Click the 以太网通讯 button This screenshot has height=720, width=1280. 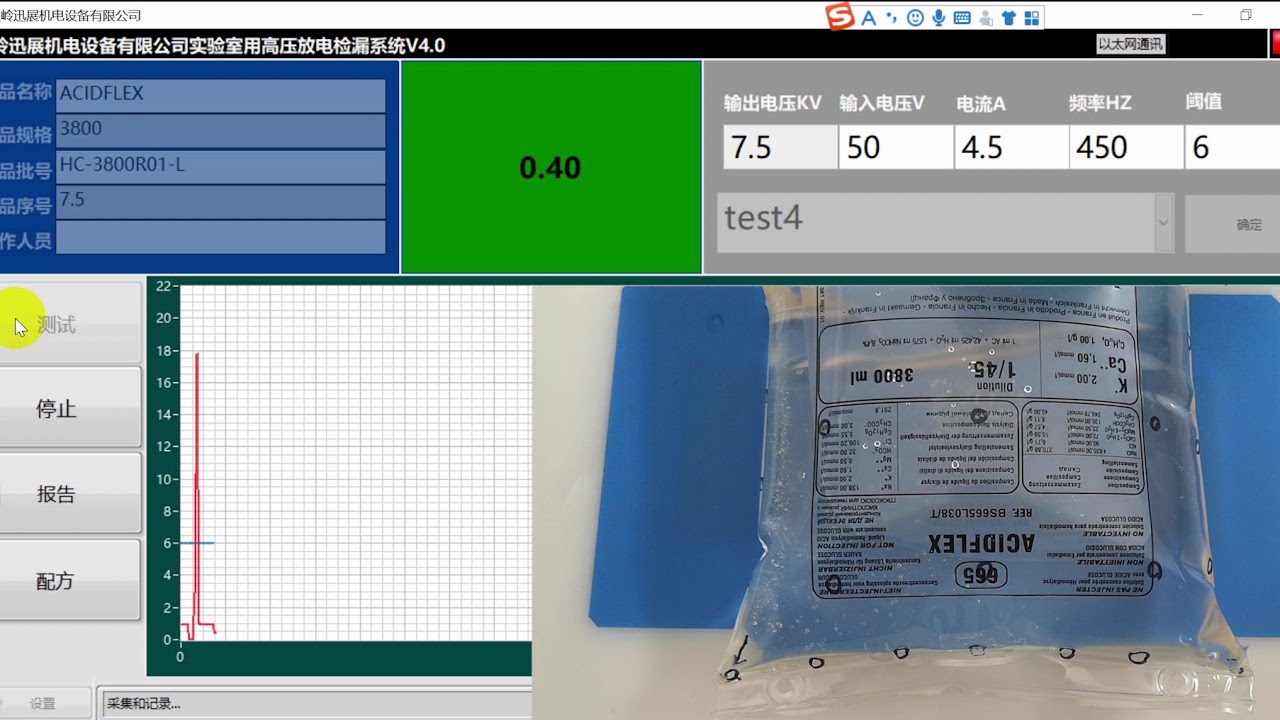tap(1131, 44)
